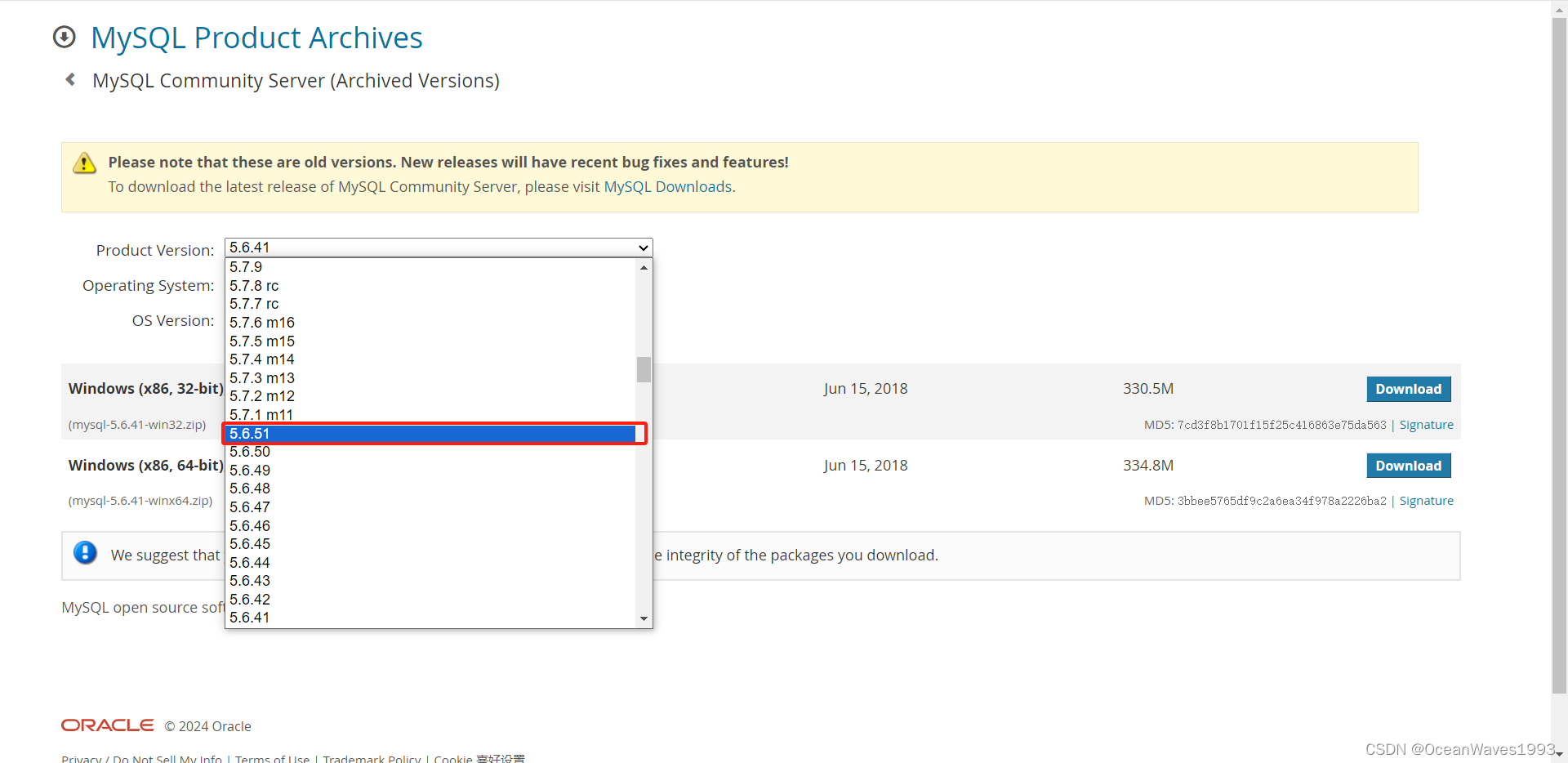The height and width of the screenshot is (763, 1568).
Task: Select version 5.7.6 m16 option
Action: tap(430, 323)
